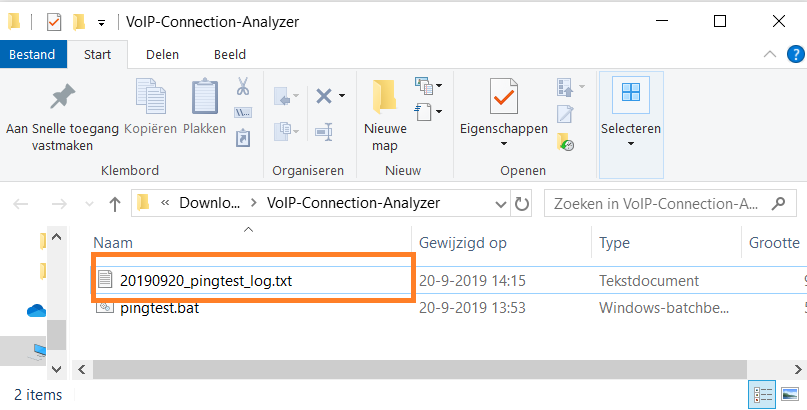The image size is (807, 410).
Task: Refresh the VoIP-Connection-Analyzer folder view
Action: [521, 203]
